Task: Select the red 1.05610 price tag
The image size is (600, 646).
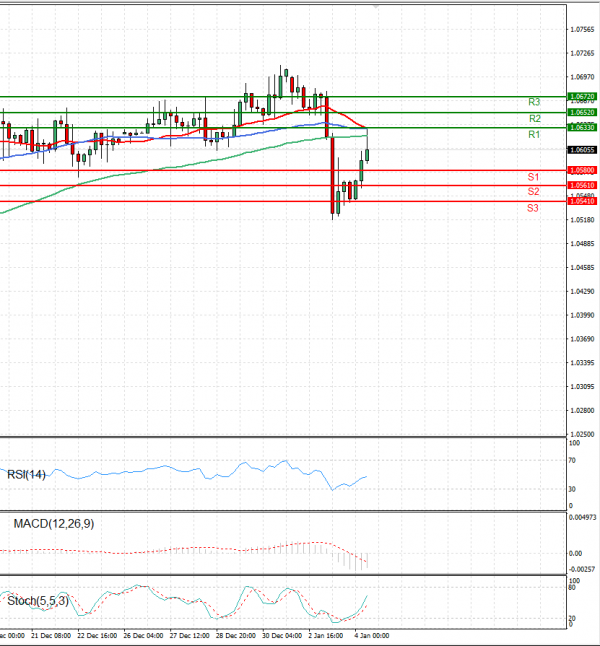Action: click(582, 185)
